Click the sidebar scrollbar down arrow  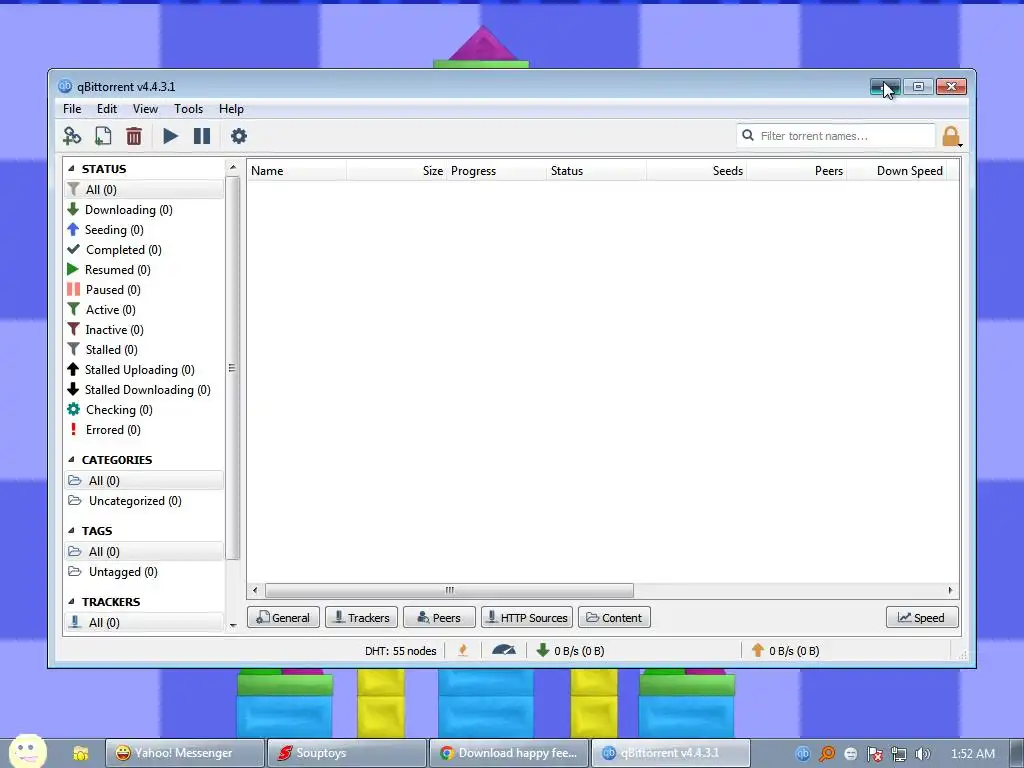233,625
